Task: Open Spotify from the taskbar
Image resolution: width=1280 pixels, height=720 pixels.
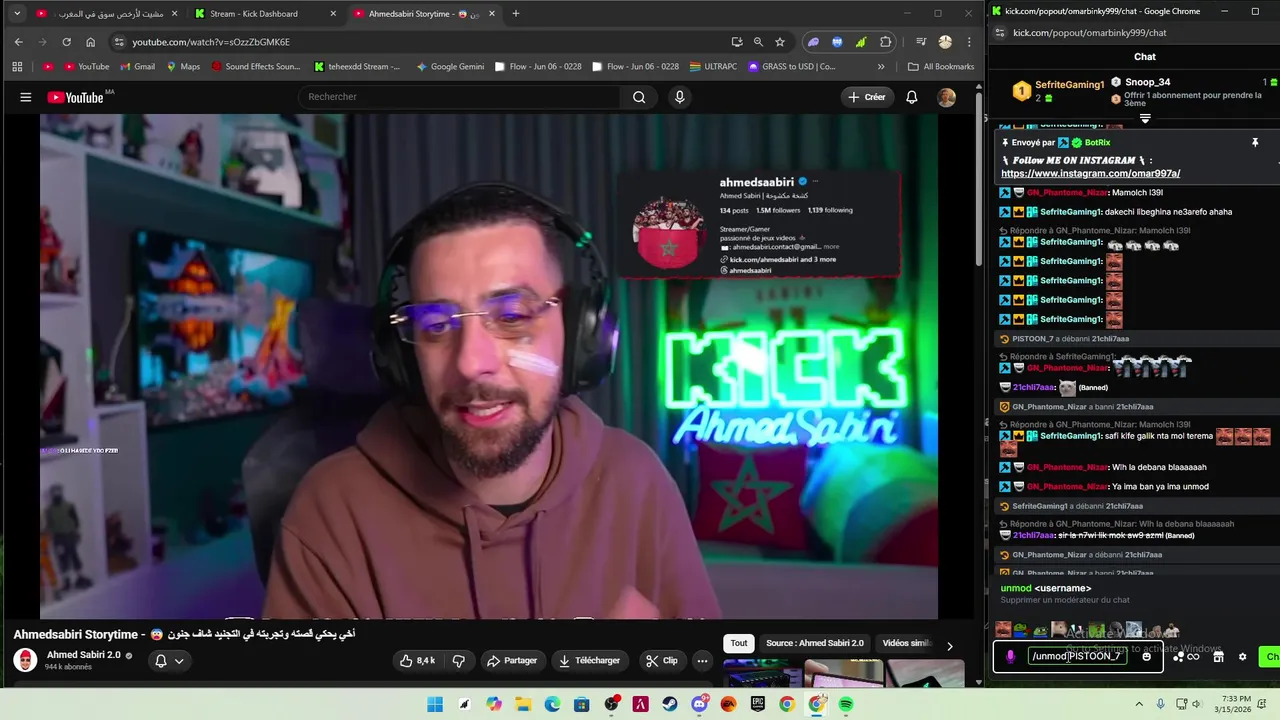Action: [846, 705]
